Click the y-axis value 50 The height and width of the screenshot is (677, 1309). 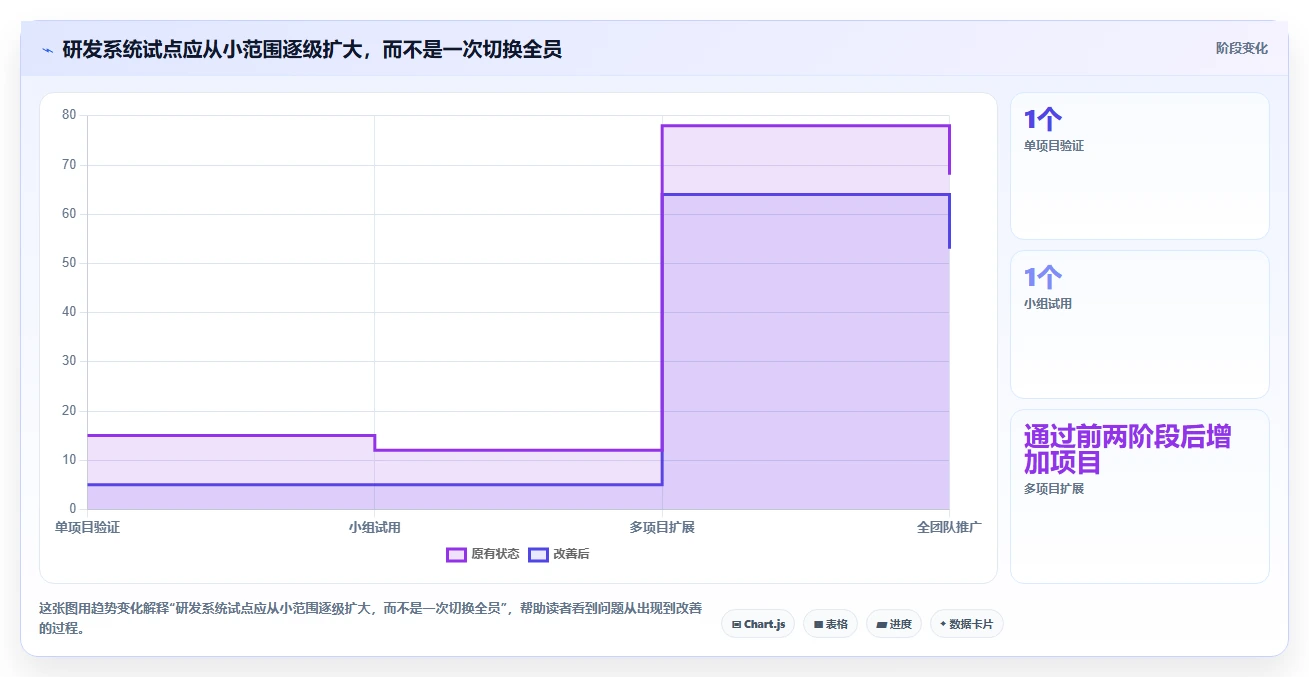point(69,263)
